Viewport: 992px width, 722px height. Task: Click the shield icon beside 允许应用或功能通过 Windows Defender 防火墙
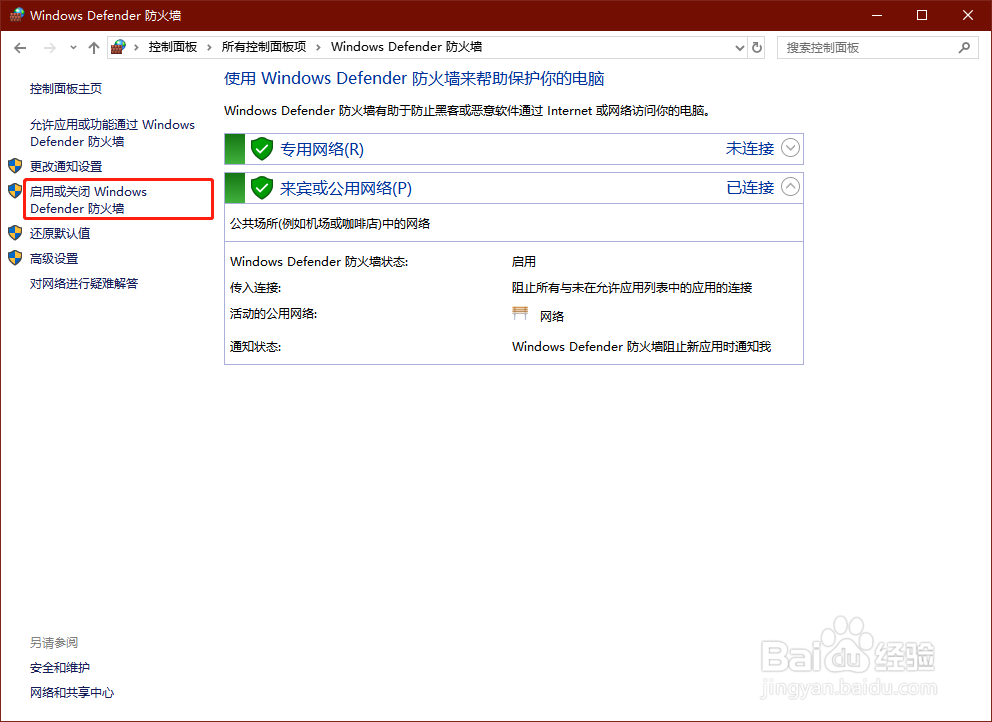[15, 124]
